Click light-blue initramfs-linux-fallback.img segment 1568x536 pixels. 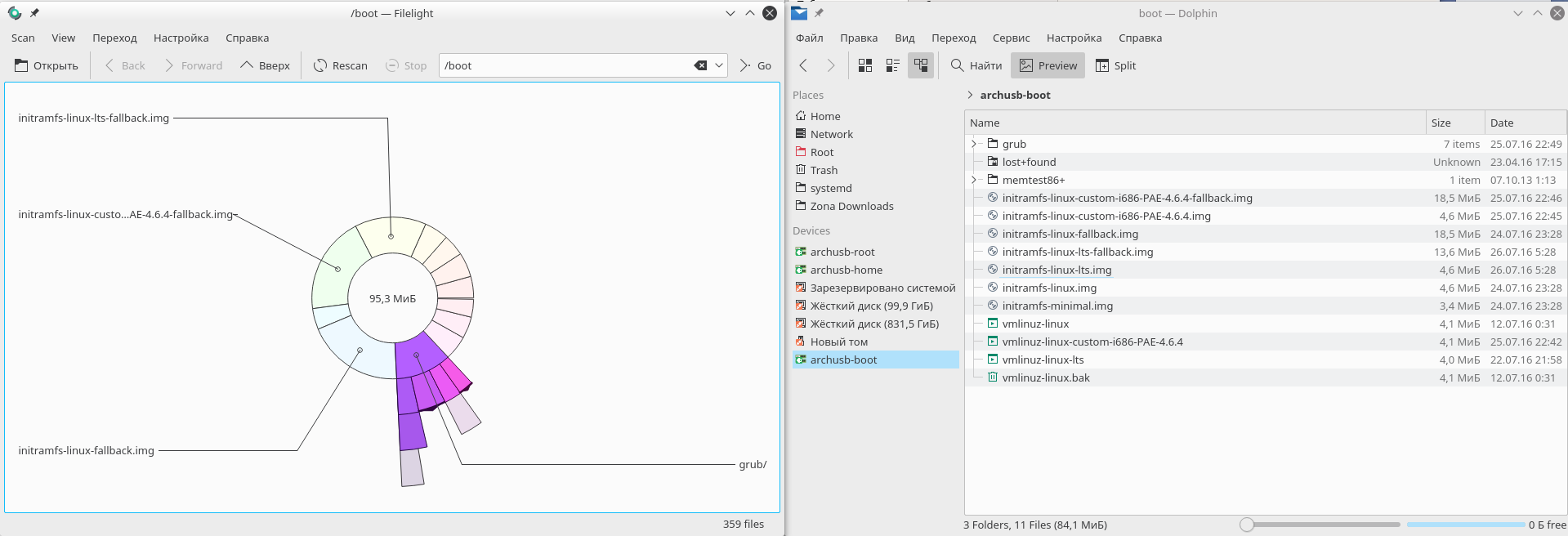tap(360, 350)
